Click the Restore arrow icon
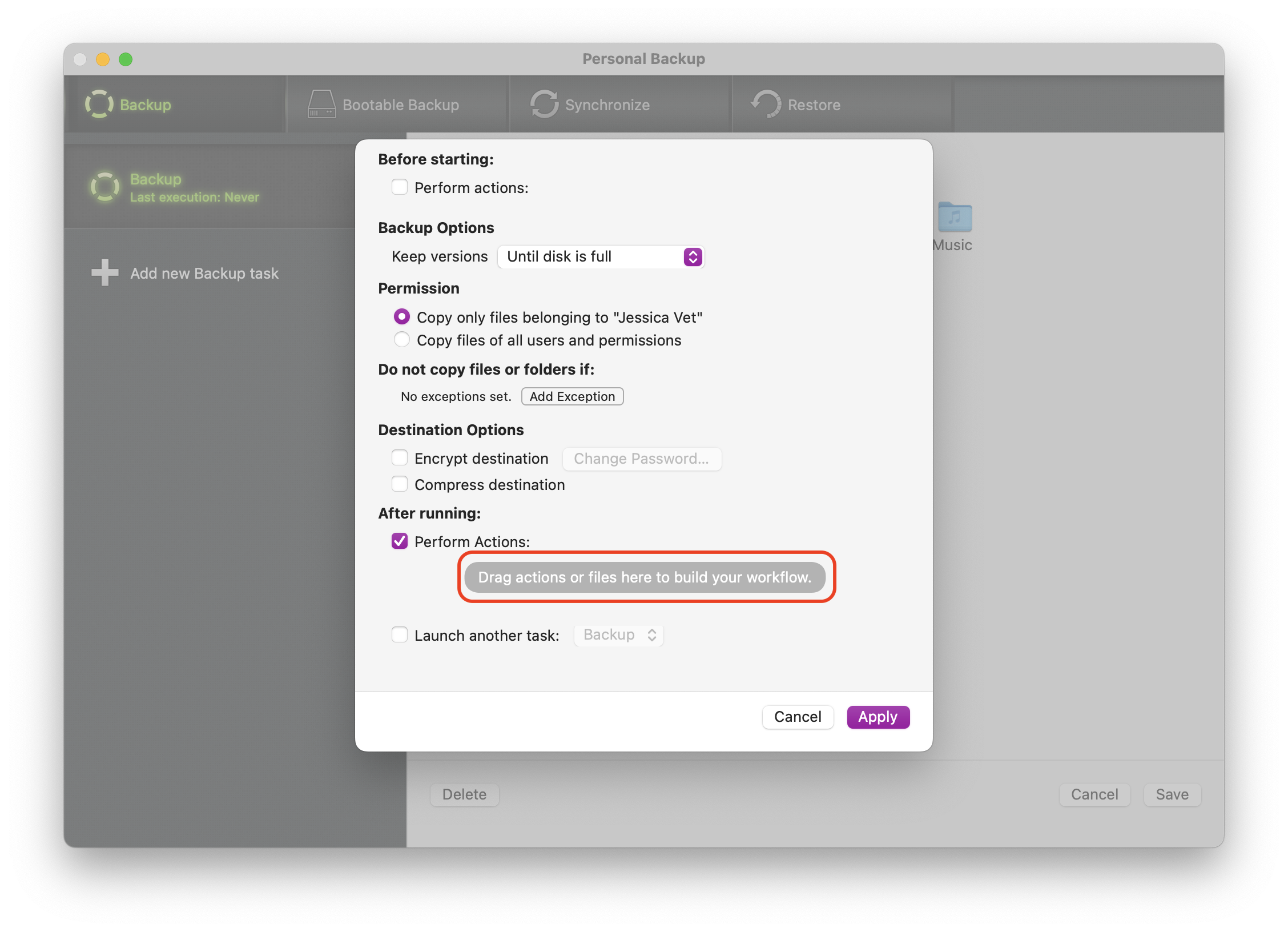Image resolution: width=1288 pixels, height=932 pixels. click(766, 105)
